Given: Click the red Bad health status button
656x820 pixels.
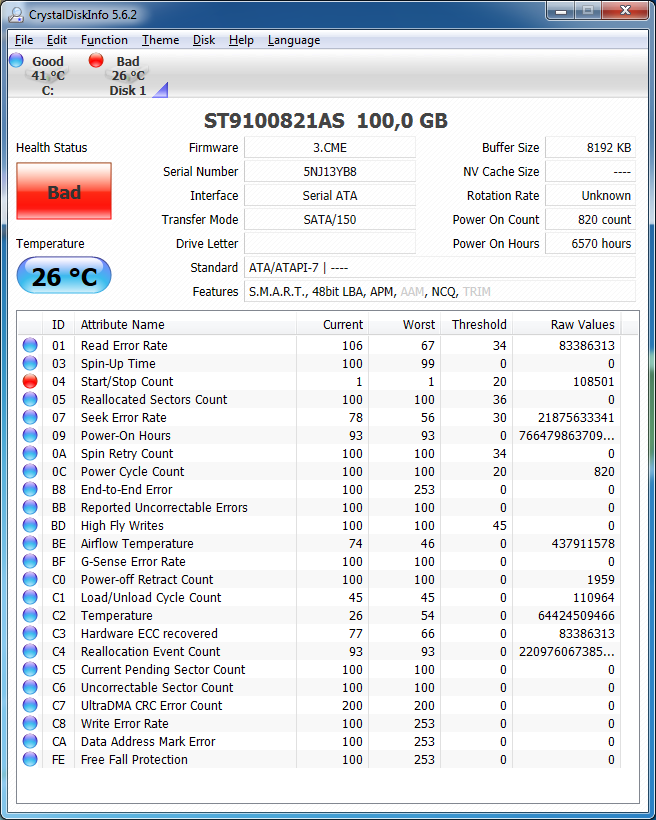Looking at the screenshot, I should [x=64, y=191].
